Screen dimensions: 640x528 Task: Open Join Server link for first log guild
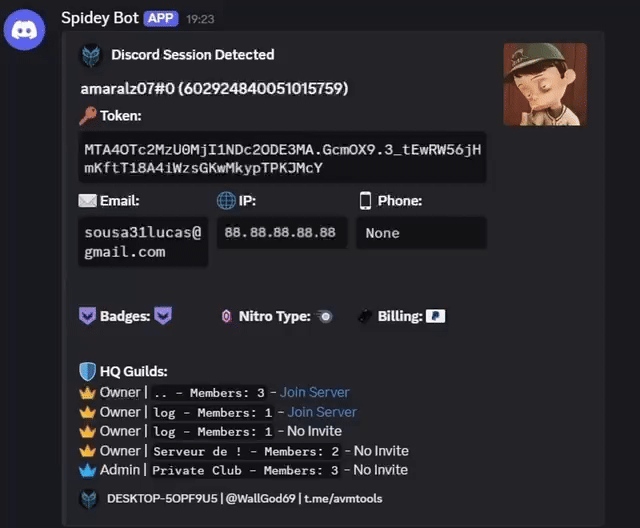[322, 411]
